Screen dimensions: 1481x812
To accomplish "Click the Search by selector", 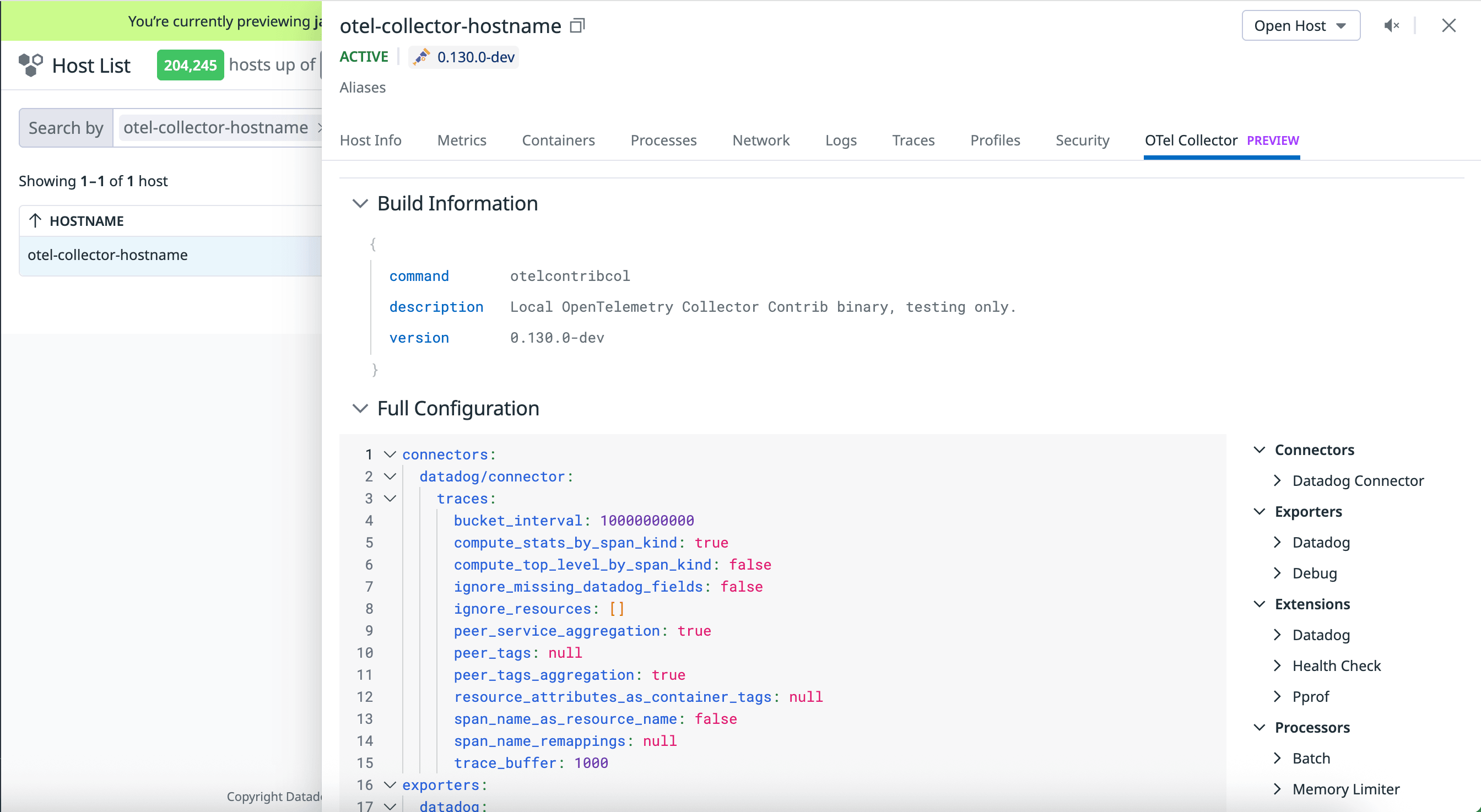I will pos(66,128).
